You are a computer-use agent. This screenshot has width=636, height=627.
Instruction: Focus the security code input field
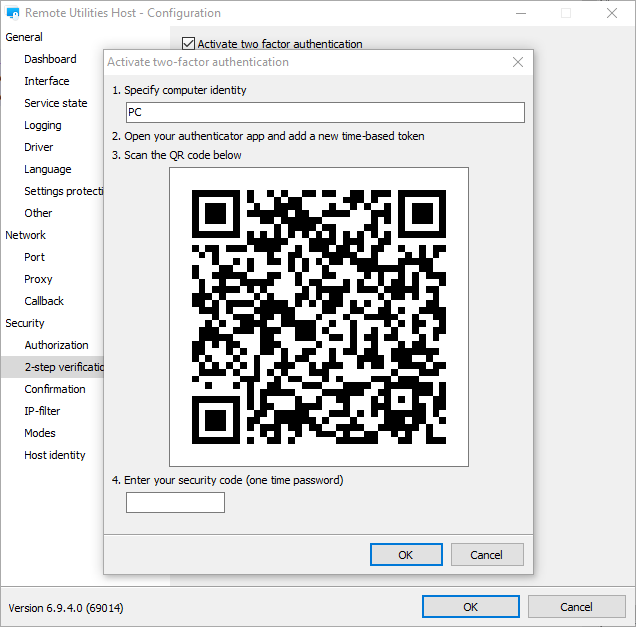(175, 502)
